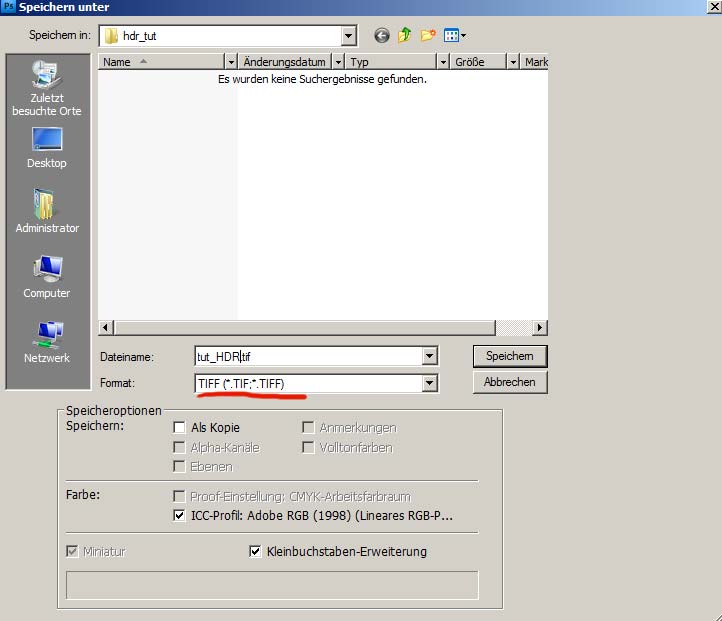Uncheck Kleinbuchstaben-Erweiterung option
Viewport: 722px width, 621px height.
255,551
